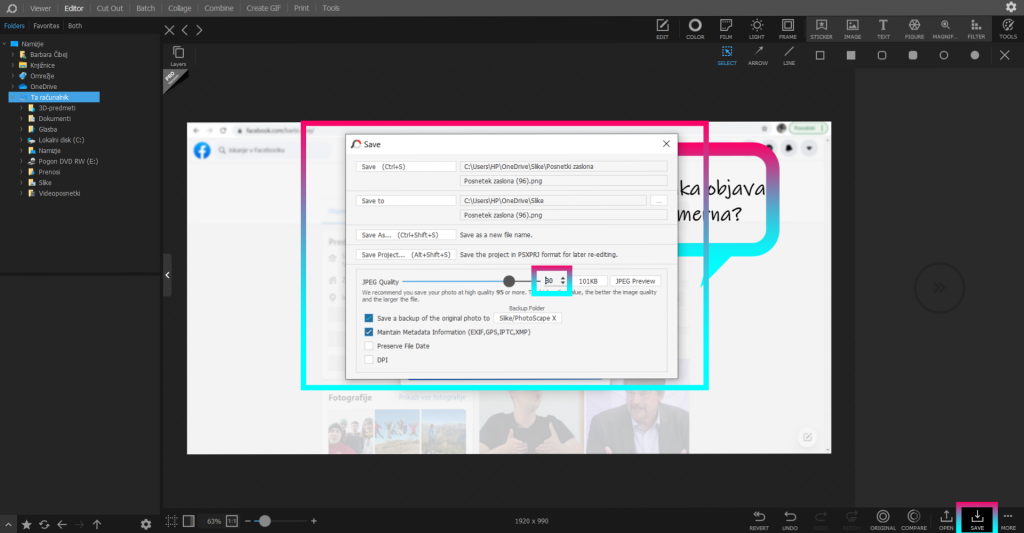Choose the outlined rounded rectangle shape

(x=882, y=56)
